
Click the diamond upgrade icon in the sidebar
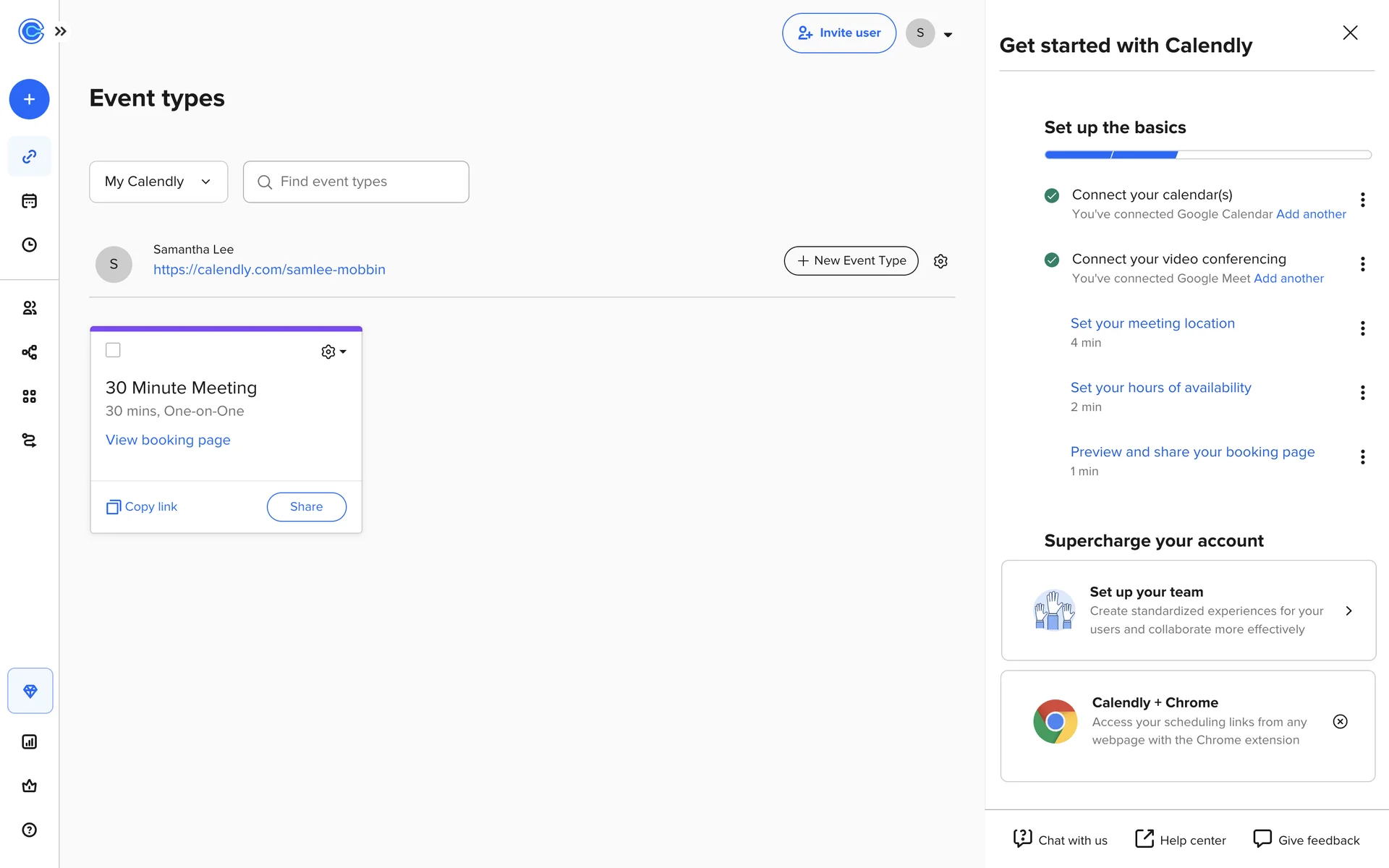(x=30, y=691)
